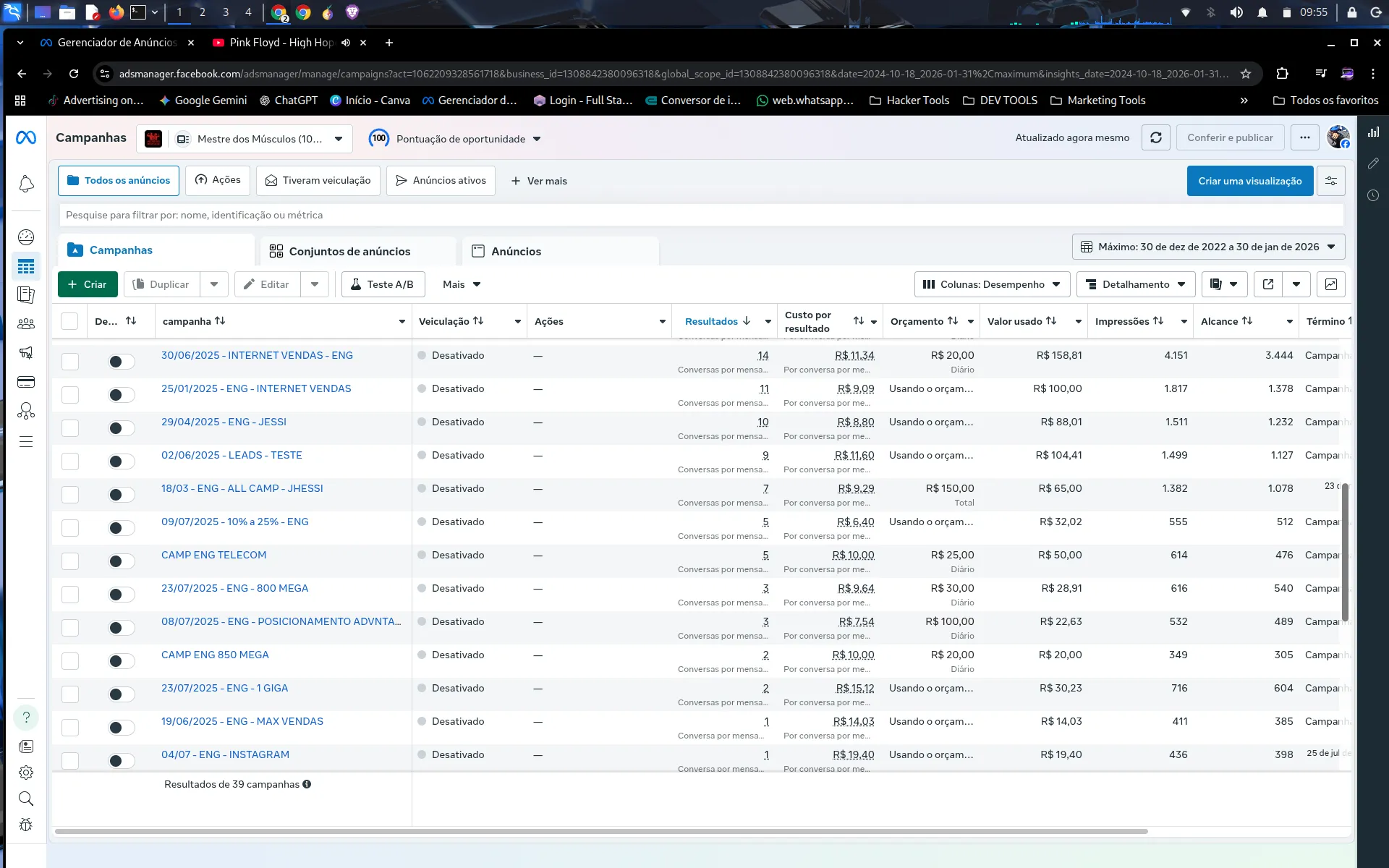Check the box for CAMP ENG TELECOM
Image resolution: width=1389 pixels, height=868 pixels.
click(70, 561)
